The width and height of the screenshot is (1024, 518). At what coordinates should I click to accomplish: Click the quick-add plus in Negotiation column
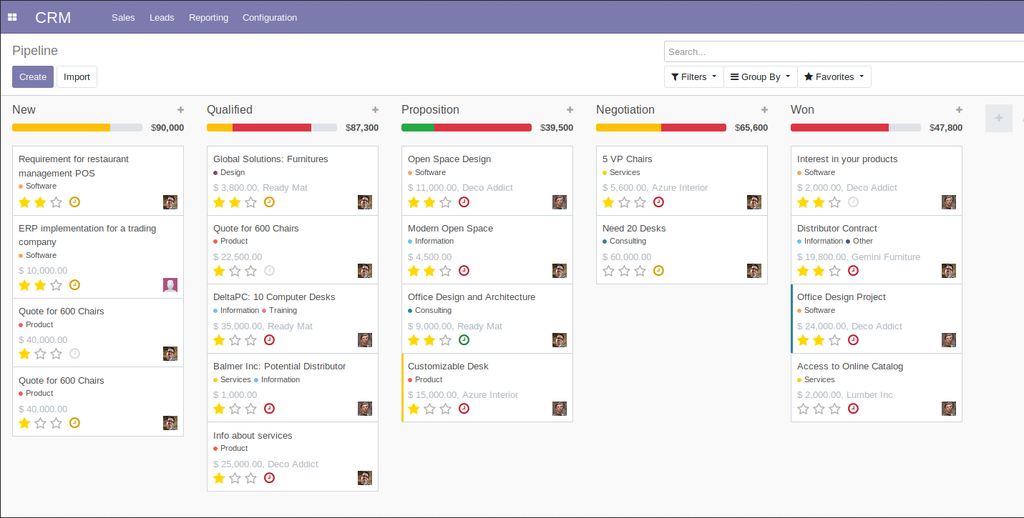click(x=765, y=110)
